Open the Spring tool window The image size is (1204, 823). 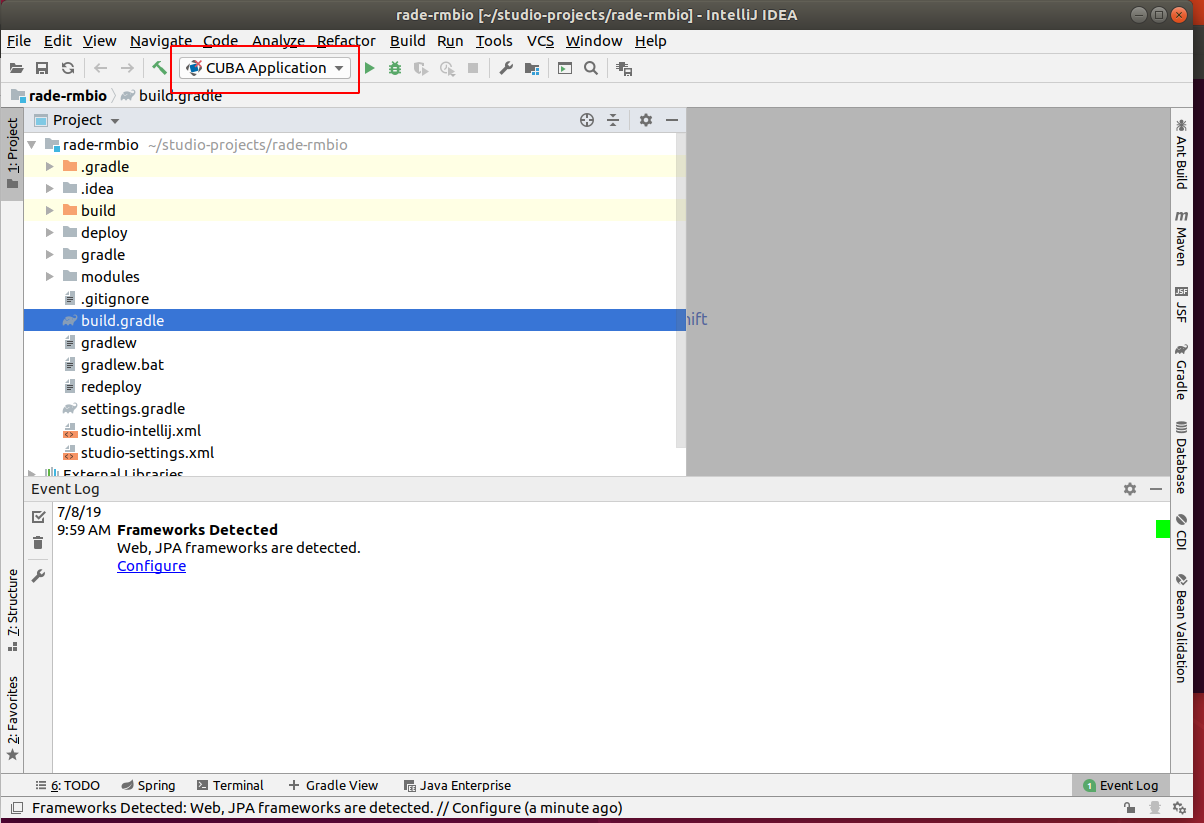pos(148,786)
